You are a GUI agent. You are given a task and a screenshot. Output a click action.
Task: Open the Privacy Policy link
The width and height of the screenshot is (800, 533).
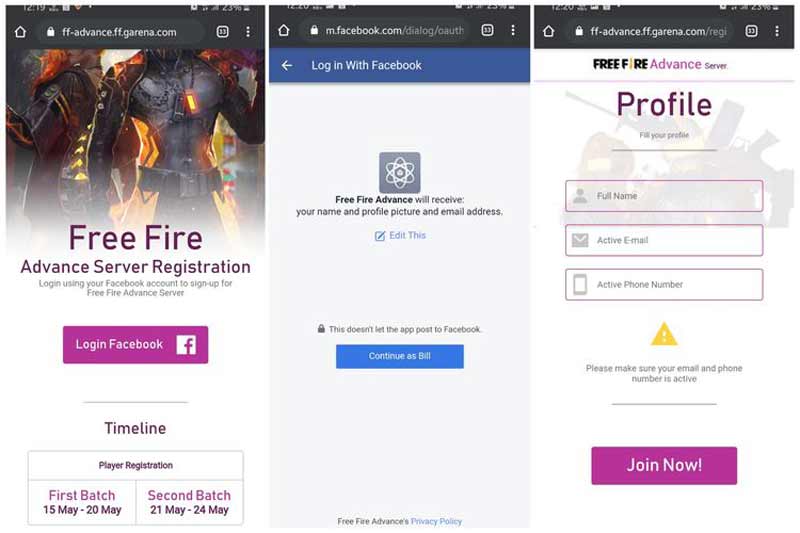(x=436, y=521)
